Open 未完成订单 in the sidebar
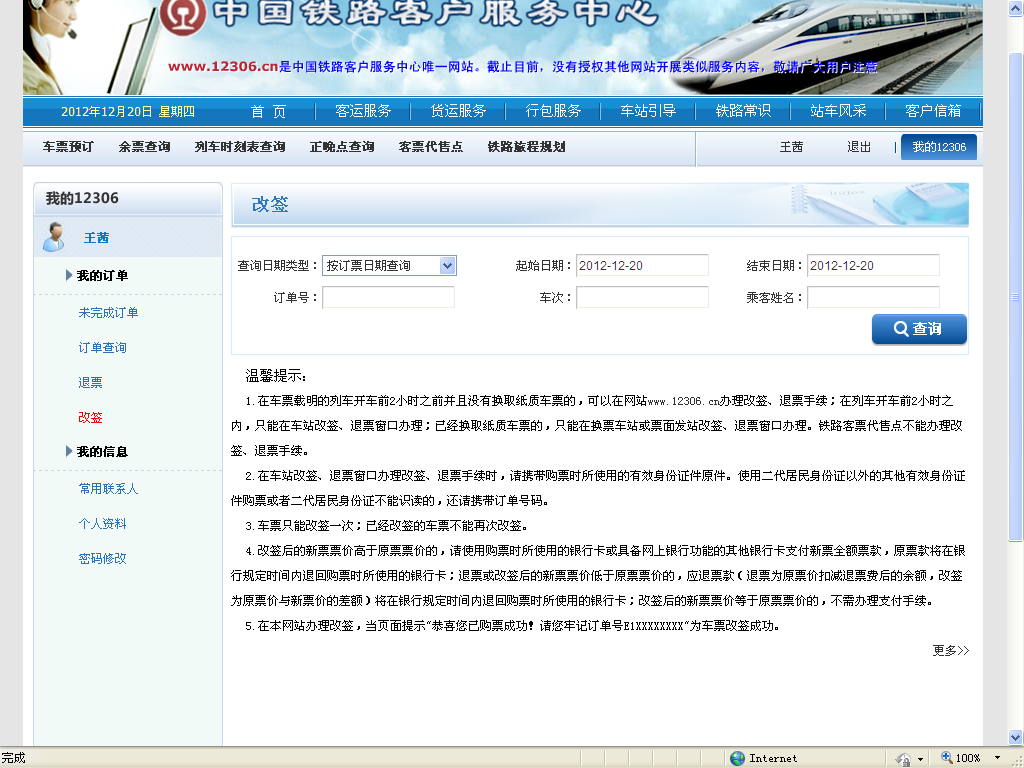This screenshot has height=768, width=1024. tap(108, 313)
